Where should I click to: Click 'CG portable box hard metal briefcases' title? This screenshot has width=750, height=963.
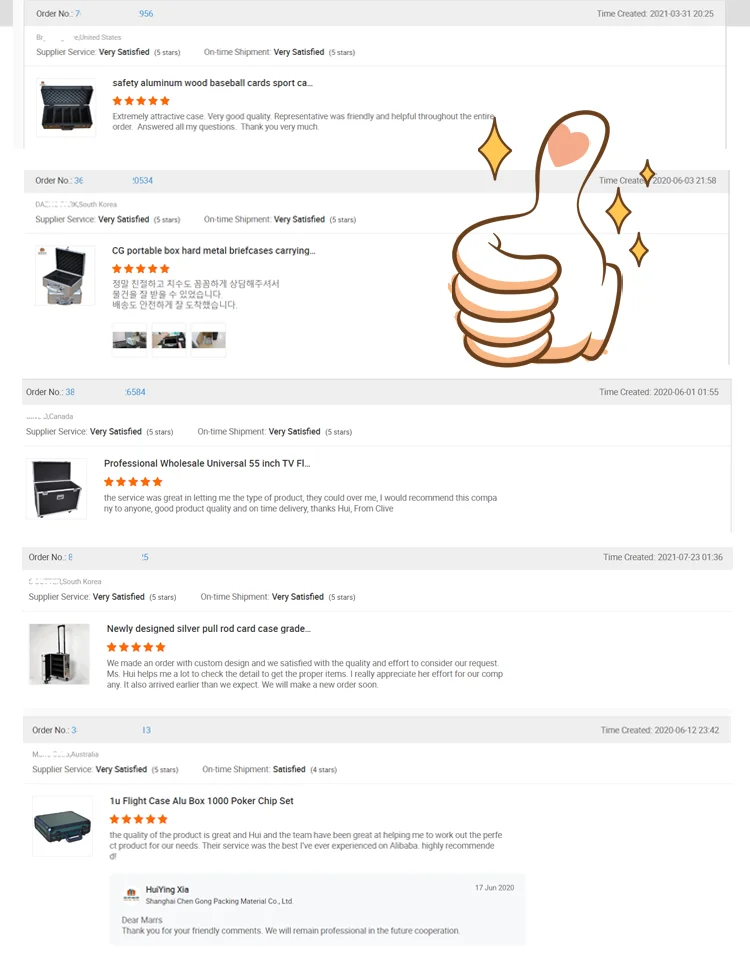click(x=214, y=251)
